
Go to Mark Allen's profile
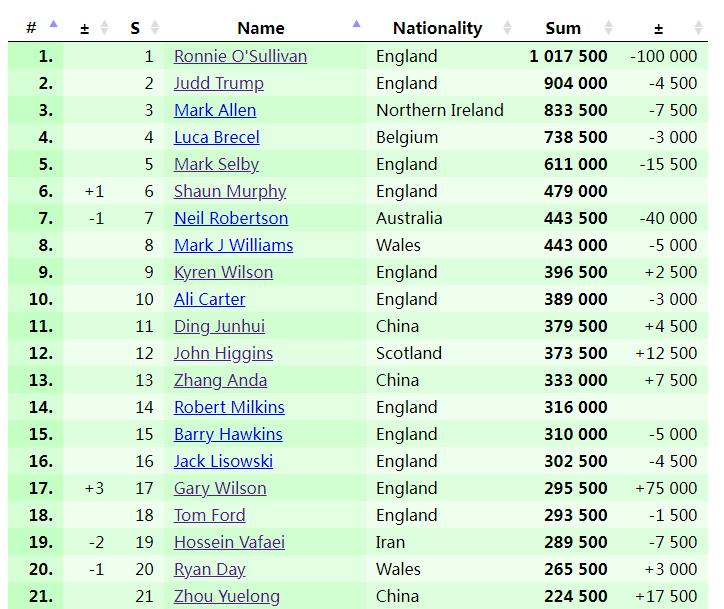pos(214,110)
